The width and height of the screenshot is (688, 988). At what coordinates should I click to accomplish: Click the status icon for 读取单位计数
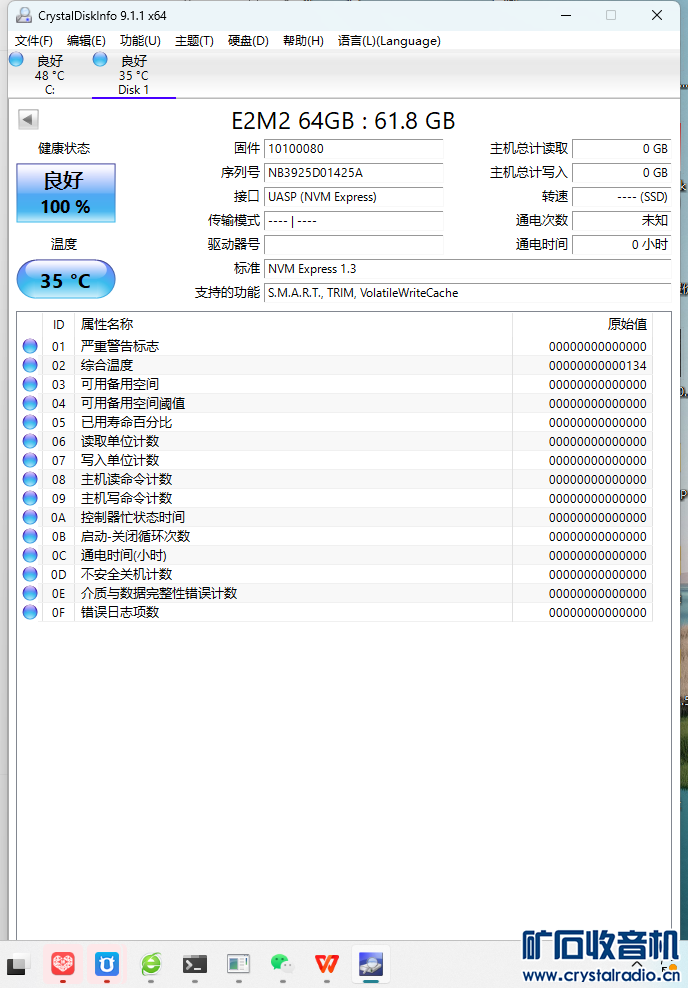(30, 441)
